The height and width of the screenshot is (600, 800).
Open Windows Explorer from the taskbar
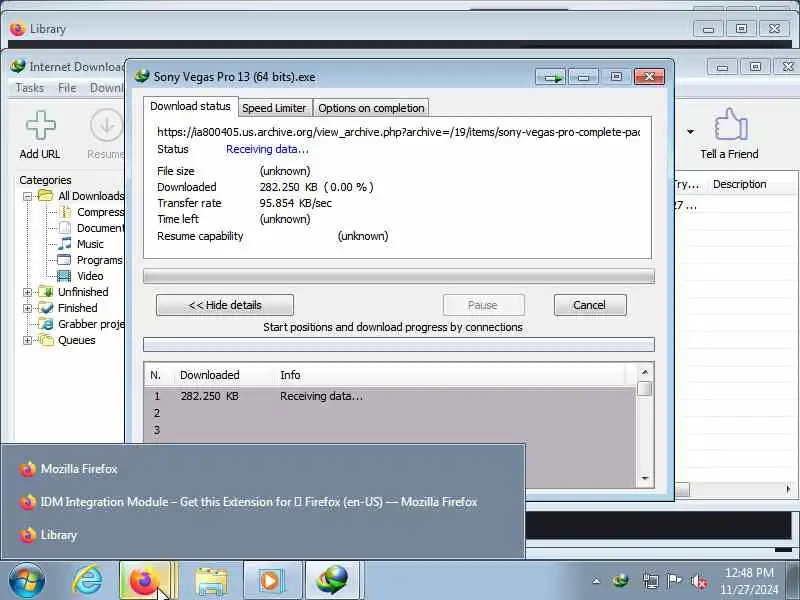211,581
